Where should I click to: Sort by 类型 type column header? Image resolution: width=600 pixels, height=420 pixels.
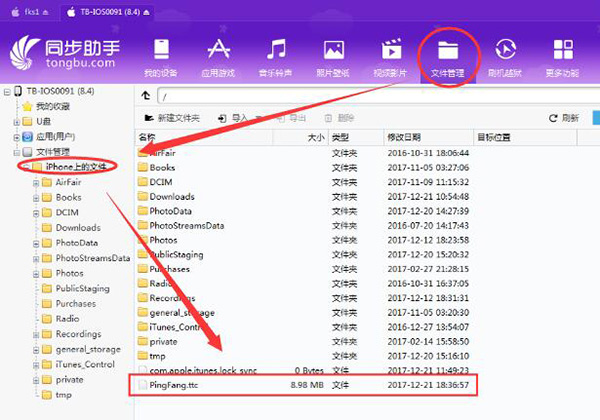tap(356, 137)
